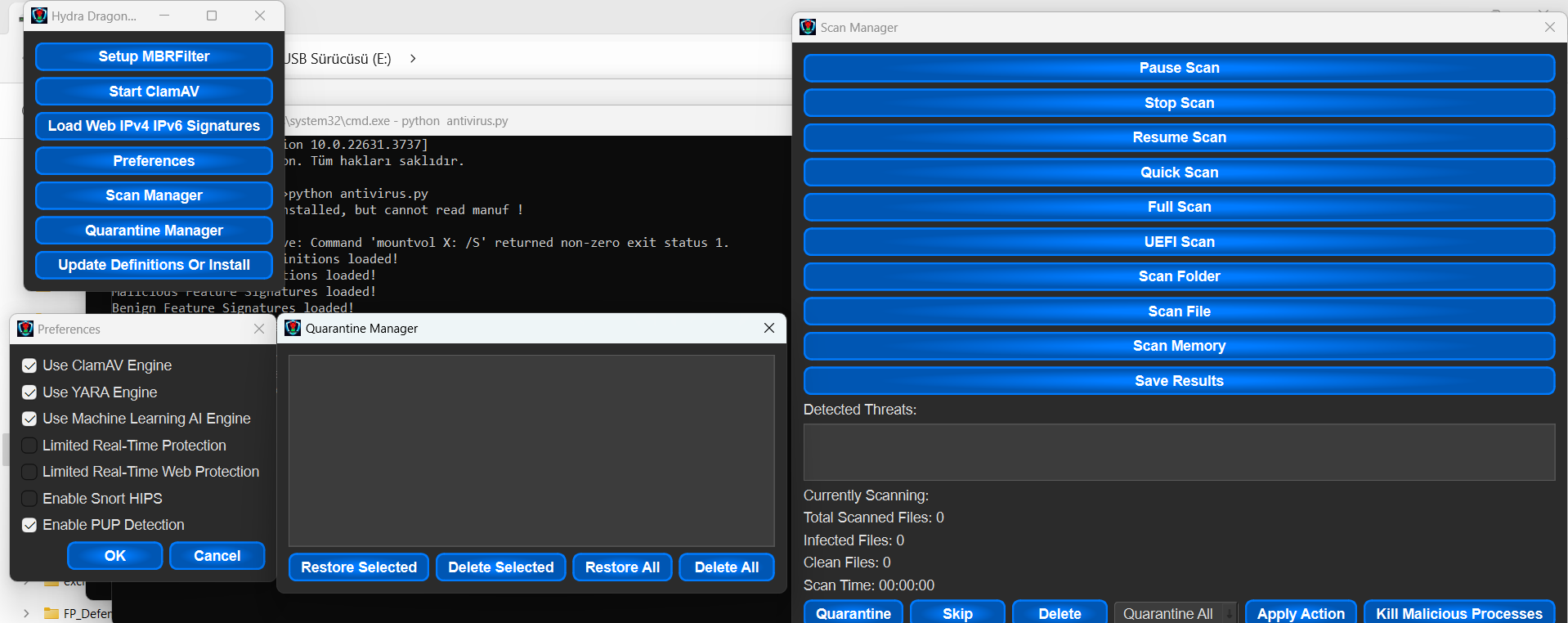Click Stop Scan
The height and width of the screenshot is (623, 1568).
pos(1179,103)
